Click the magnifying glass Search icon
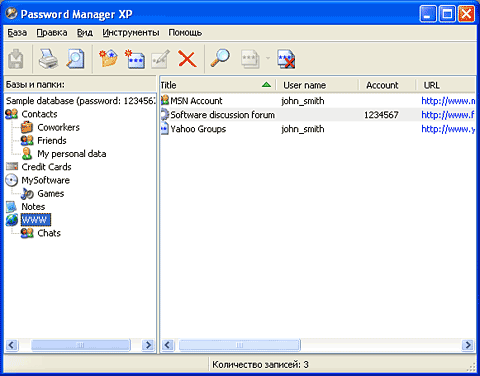This screenshot has height=376, width=480. 220,59
